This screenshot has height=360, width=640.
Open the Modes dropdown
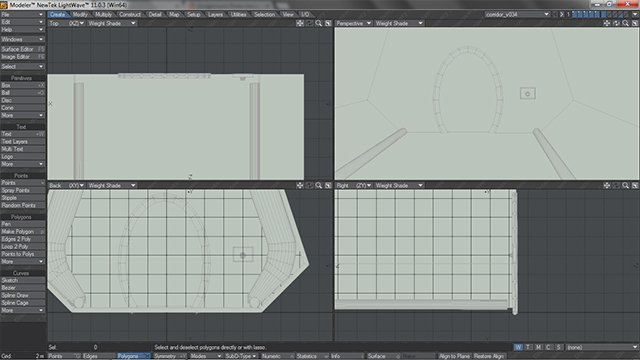tap(205, 356)
